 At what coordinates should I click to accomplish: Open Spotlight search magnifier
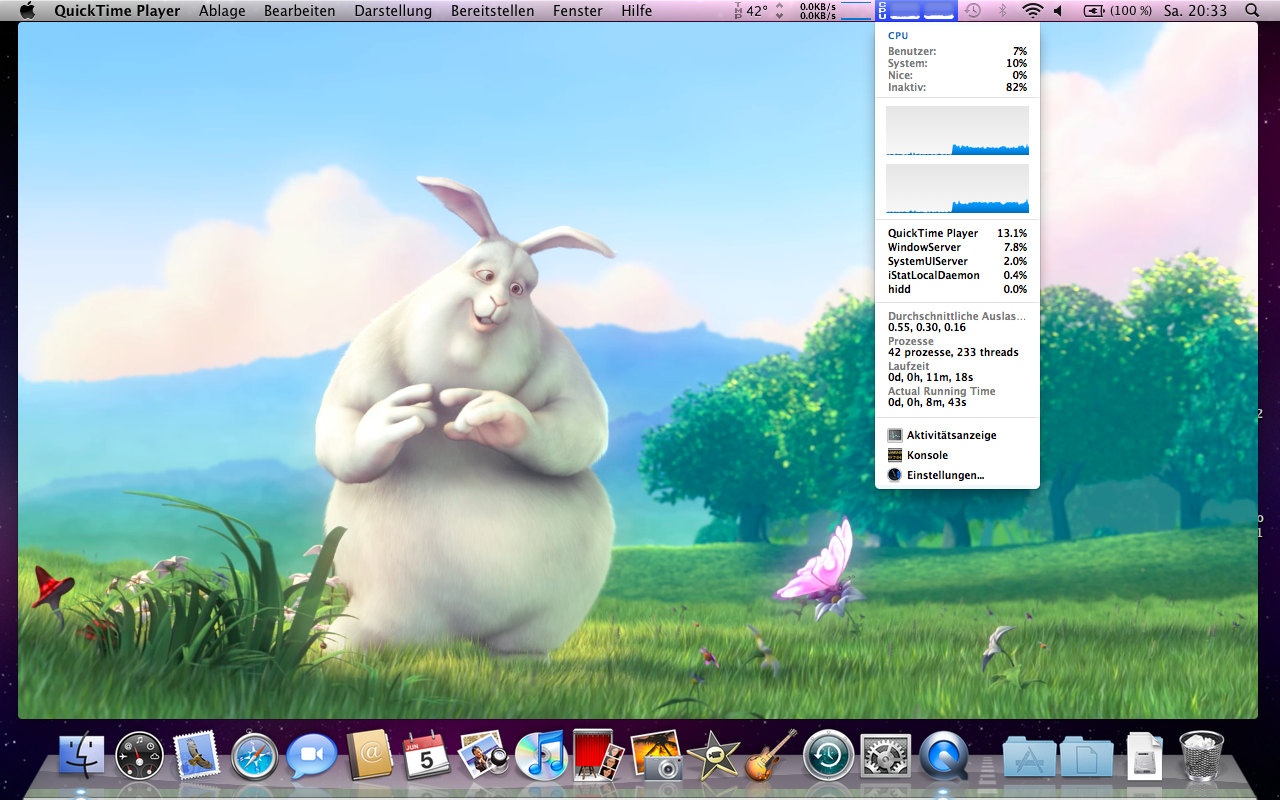click(1252, 11)
